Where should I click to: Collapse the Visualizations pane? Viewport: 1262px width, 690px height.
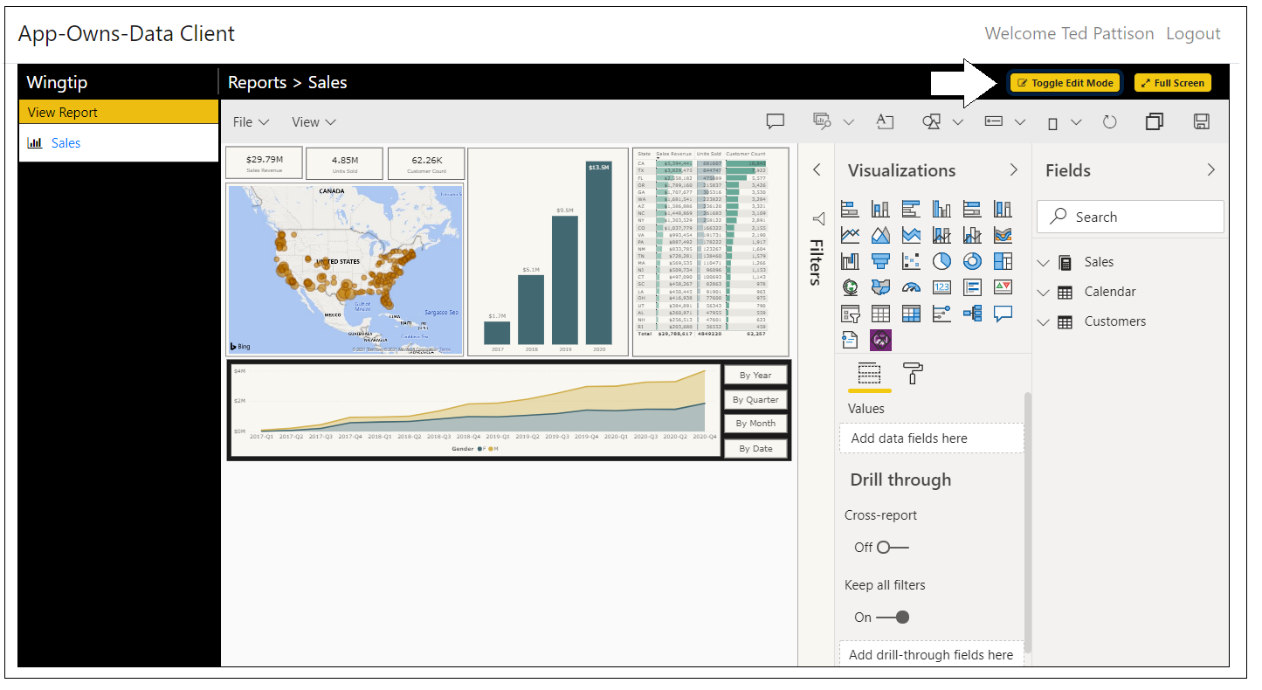pyautogui.click(x=1013, y=170)
